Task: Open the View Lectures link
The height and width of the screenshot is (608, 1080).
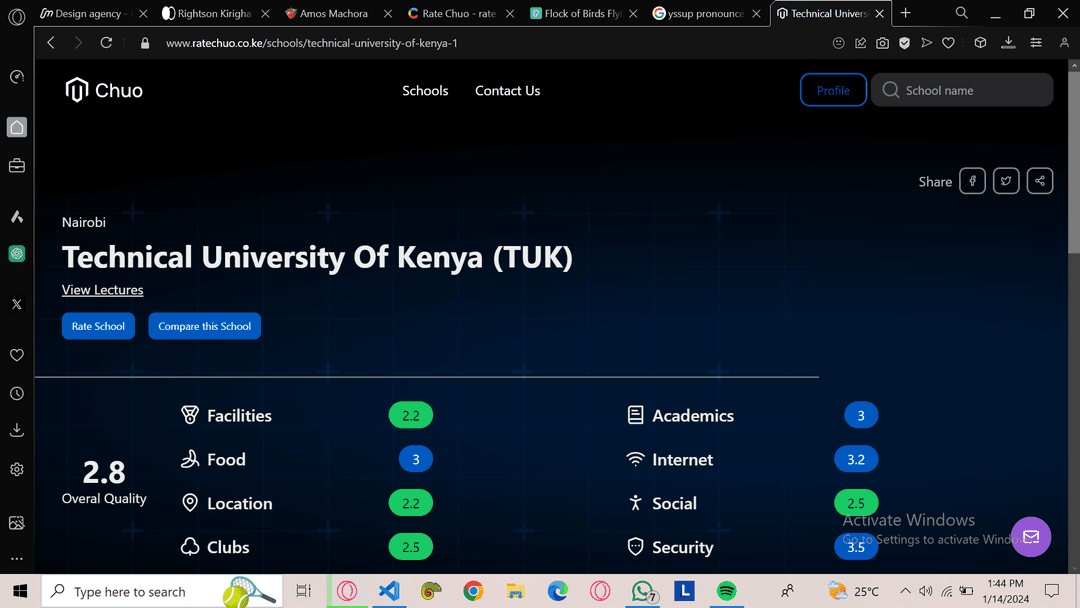Action: 102,290
